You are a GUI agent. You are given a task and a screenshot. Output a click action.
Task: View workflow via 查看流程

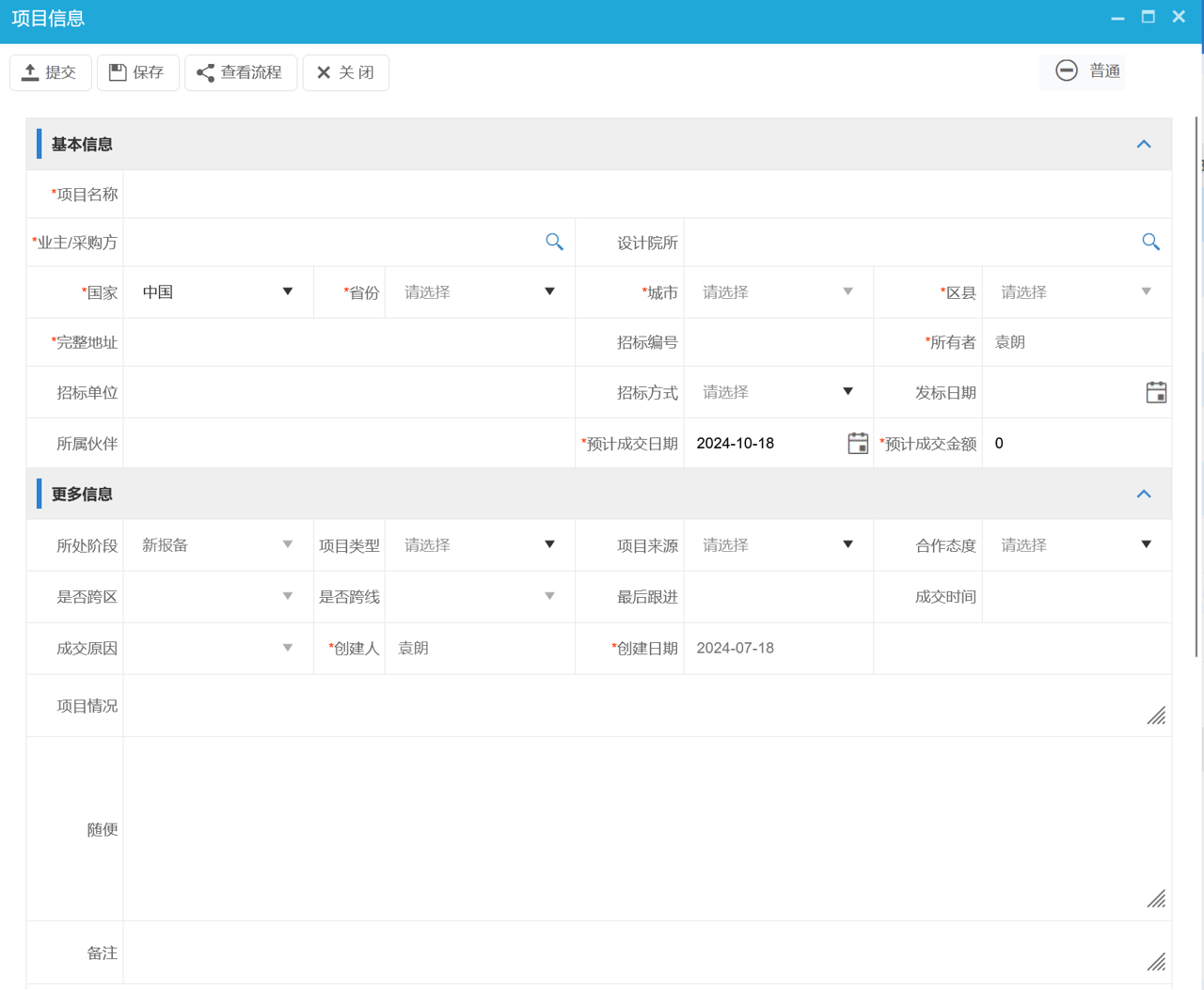click(241, 72)
